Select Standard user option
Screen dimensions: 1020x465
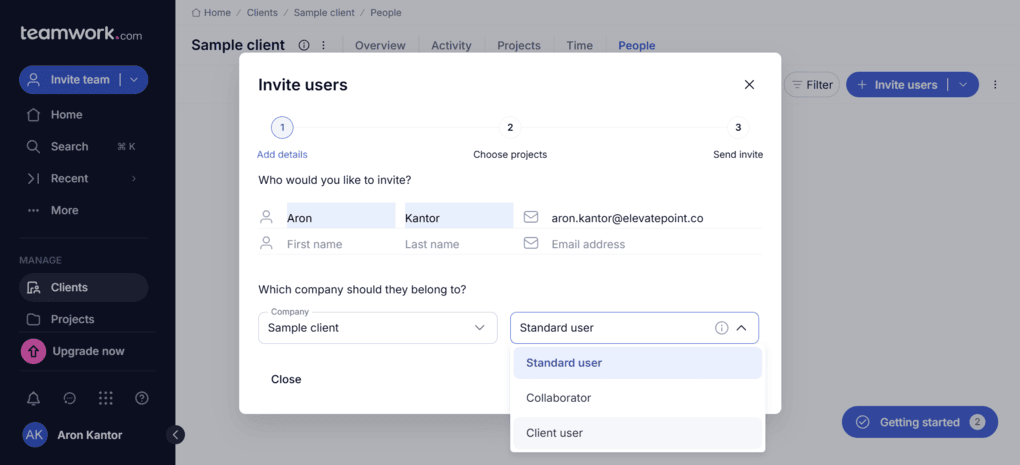638,363
